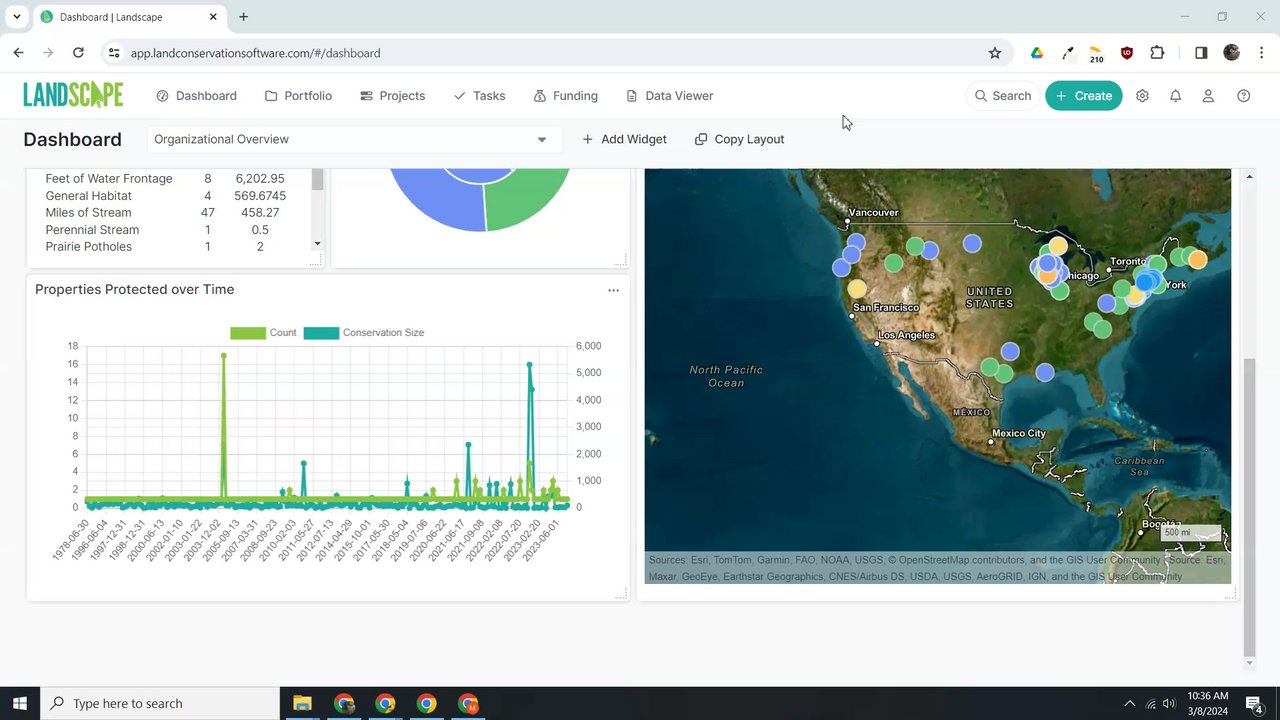The image size is (1280, 720).
Task: Open the volume control in system tray
Action: (x=1169, y=704)
